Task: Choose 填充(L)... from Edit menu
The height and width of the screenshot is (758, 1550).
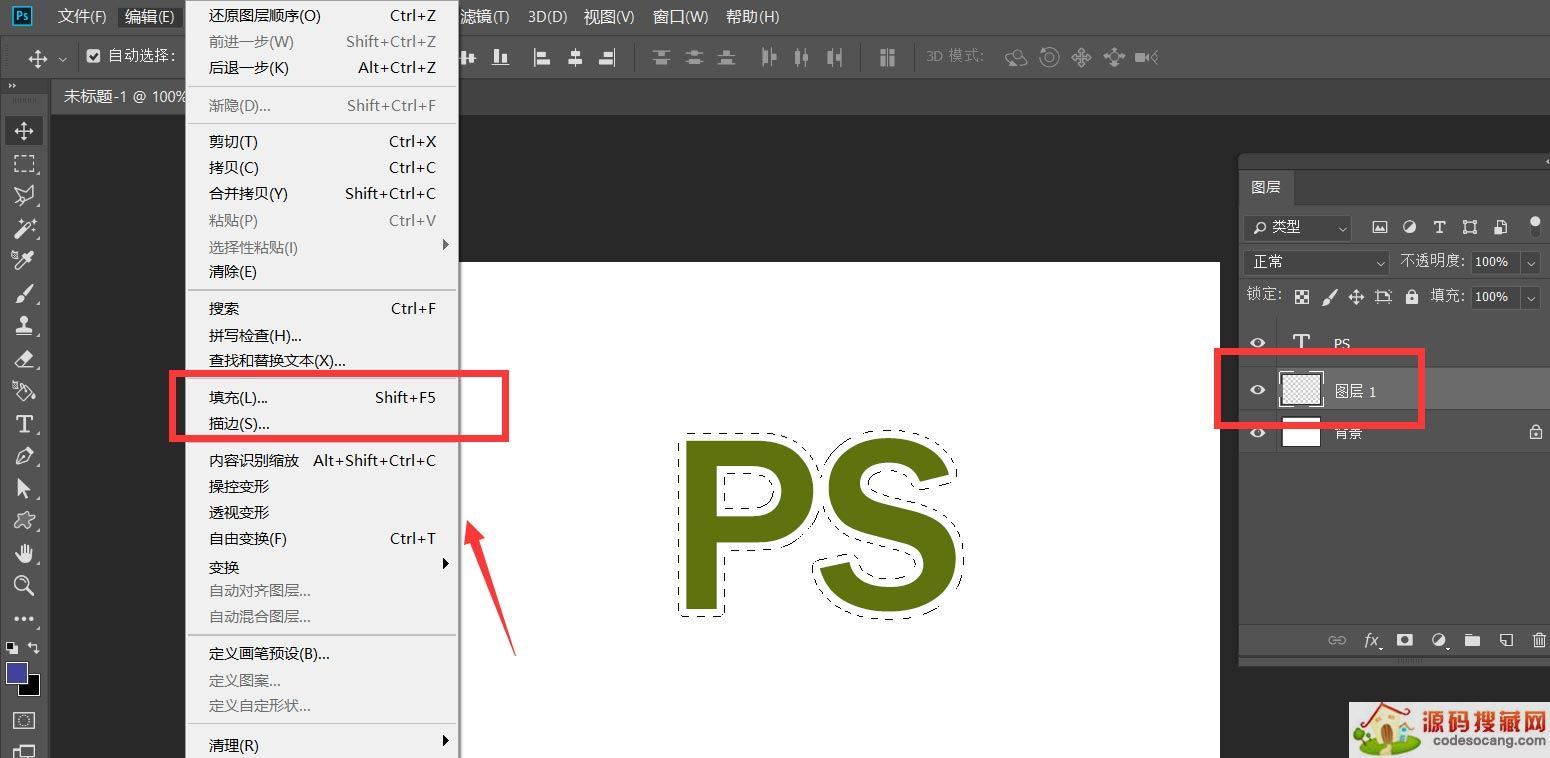Action: tap(322, 397)
